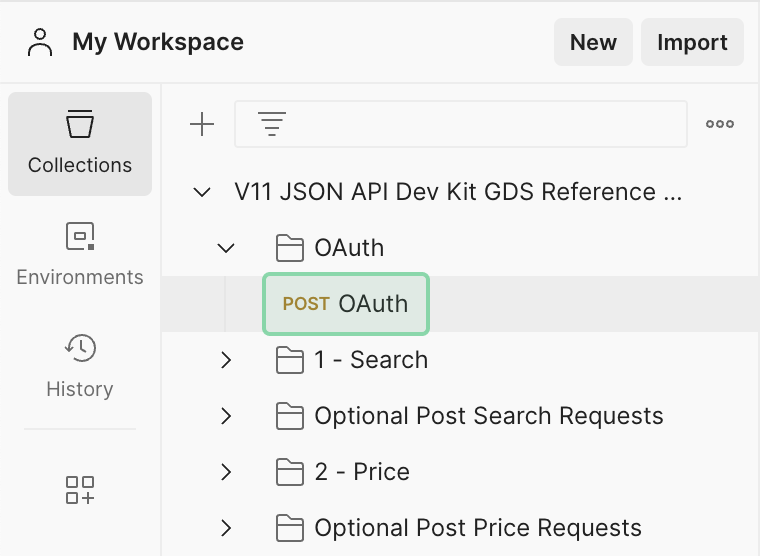Open the POST OAuth request

346,304
